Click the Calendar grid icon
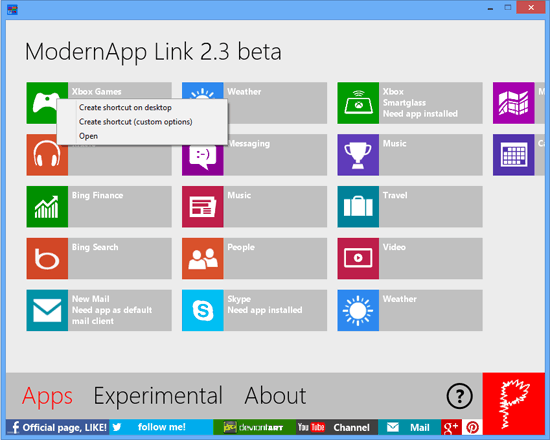 click(x=514, y=155)
